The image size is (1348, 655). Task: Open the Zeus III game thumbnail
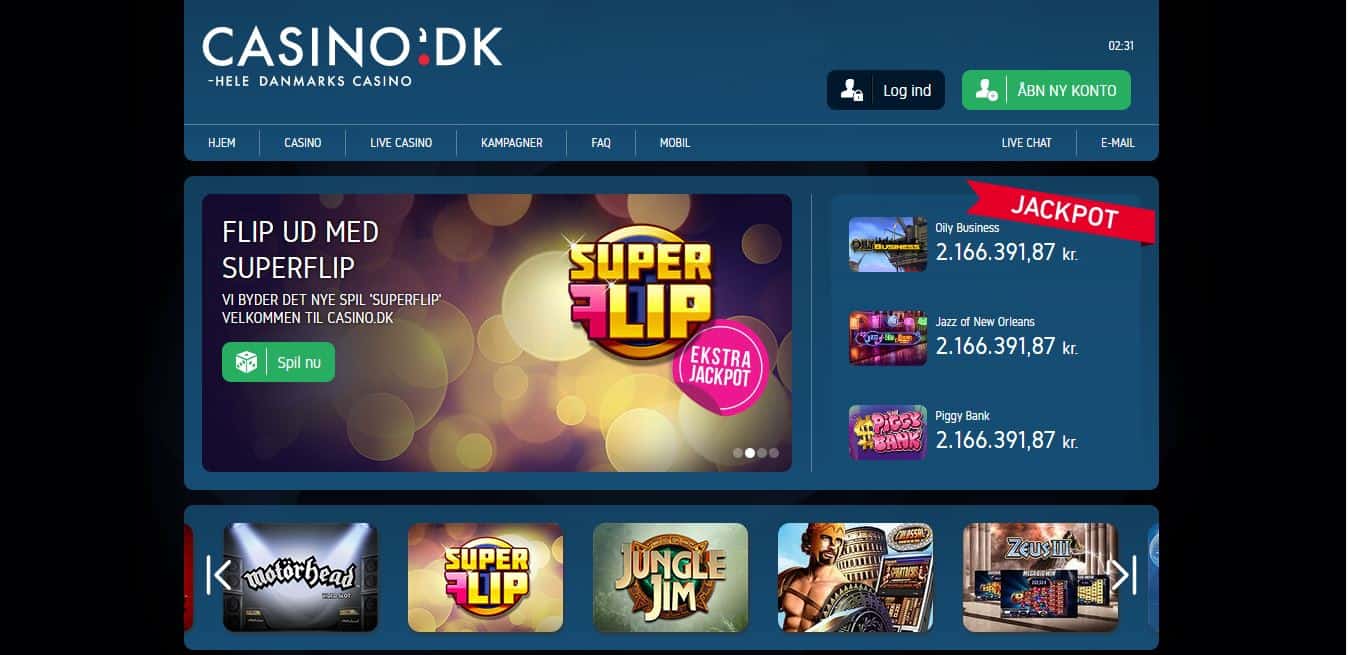point(1040,577)
